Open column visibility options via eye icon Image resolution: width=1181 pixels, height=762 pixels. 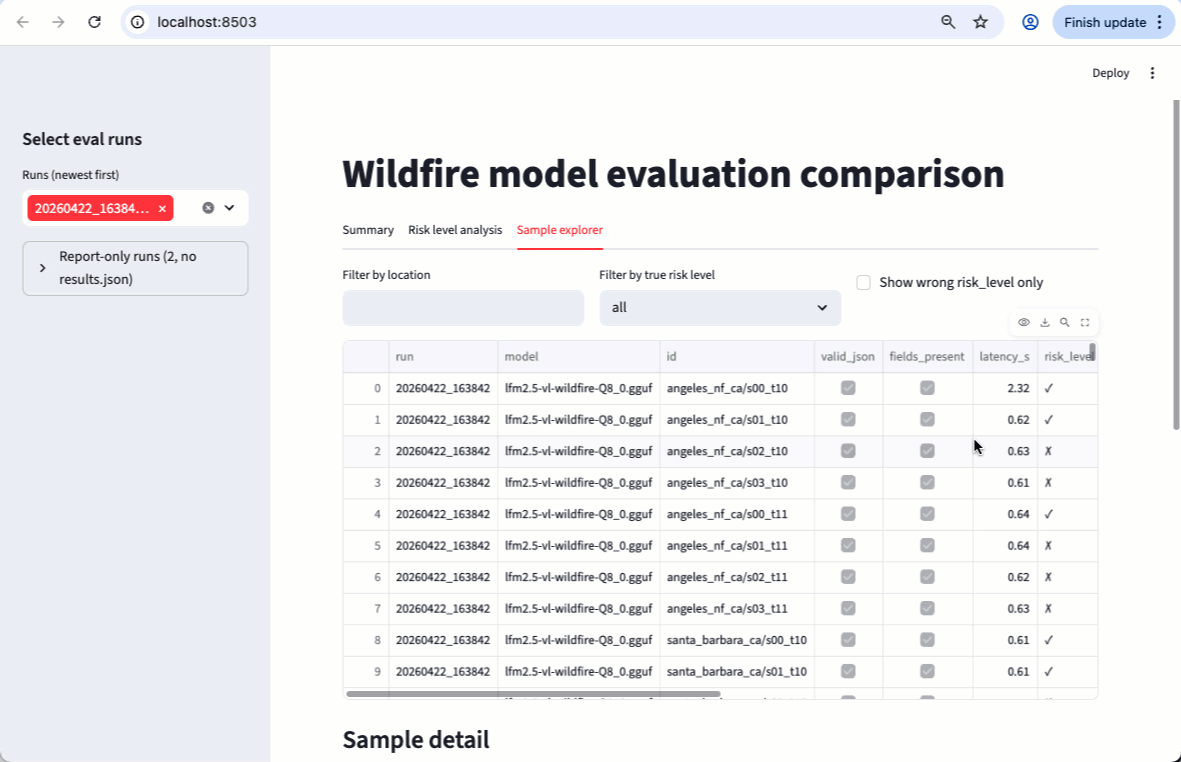[1023, 322]
